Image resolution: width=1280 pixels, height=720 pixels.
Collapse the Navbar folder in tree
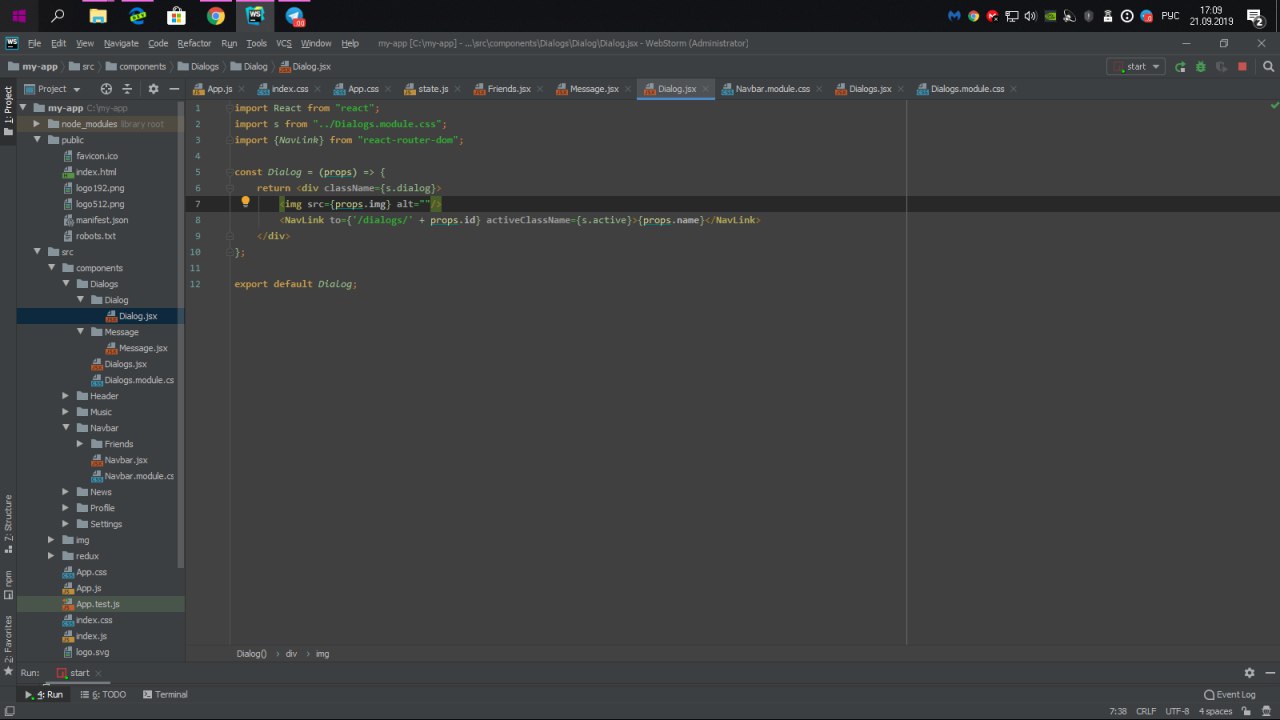66,428
